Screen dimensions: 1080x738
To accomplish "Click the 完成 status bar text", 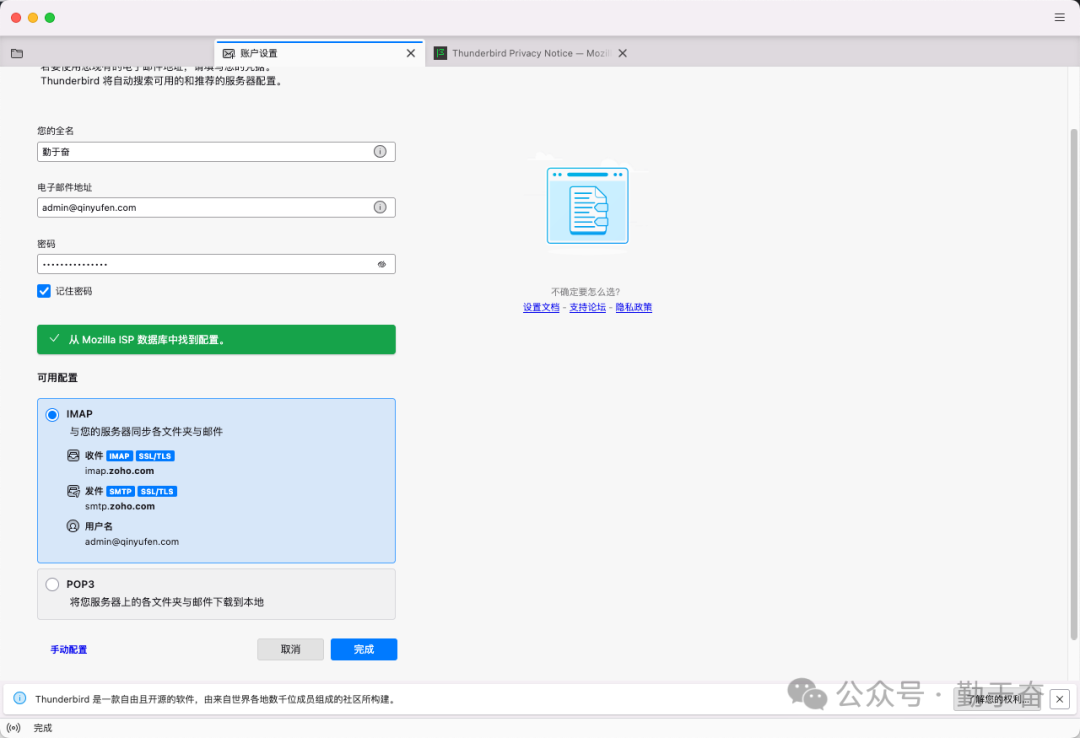I will tap(43, 728).
